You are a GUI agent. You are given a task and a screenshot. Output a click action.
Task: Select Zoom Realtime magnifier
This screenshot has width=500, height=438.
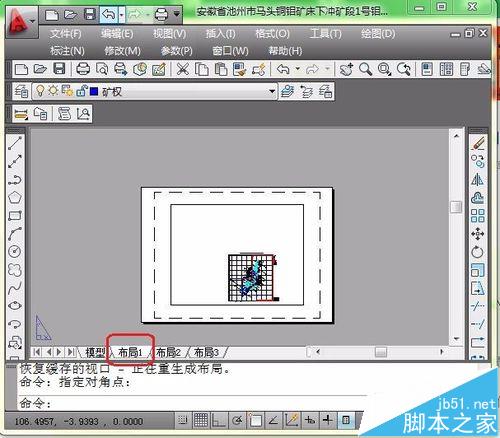[365, 69]
